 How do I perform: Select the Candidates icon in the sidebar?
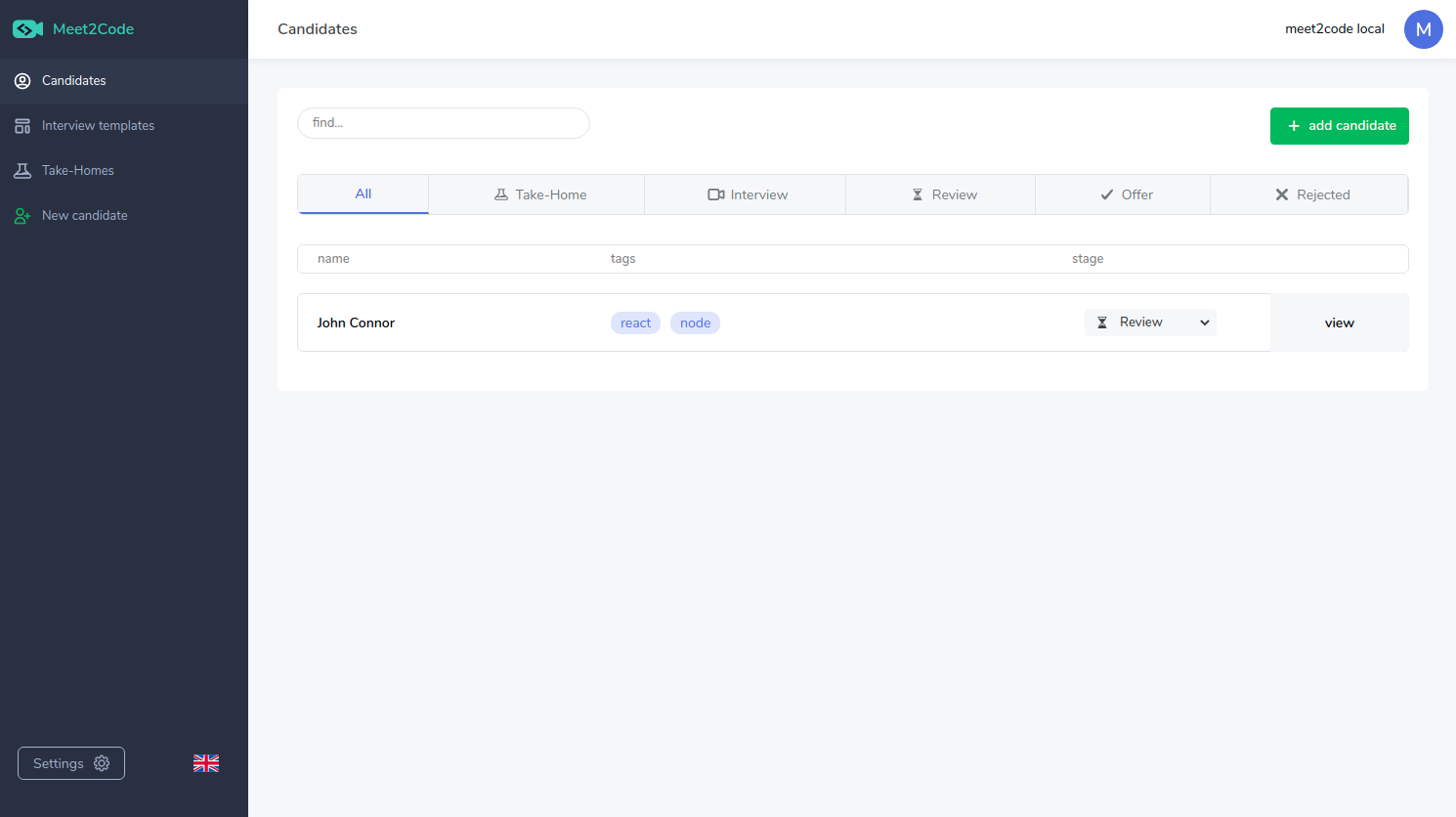[x=21, y=80]
